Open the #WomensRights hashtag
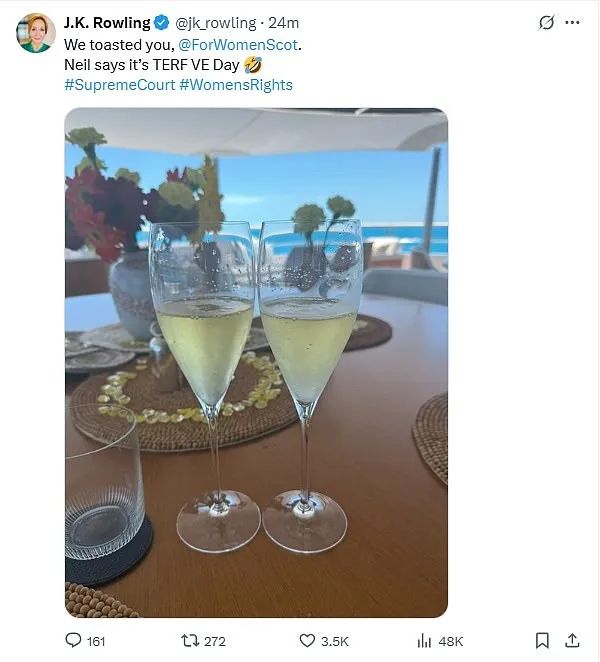Screen dimensions: 600x662 point(236,85)
